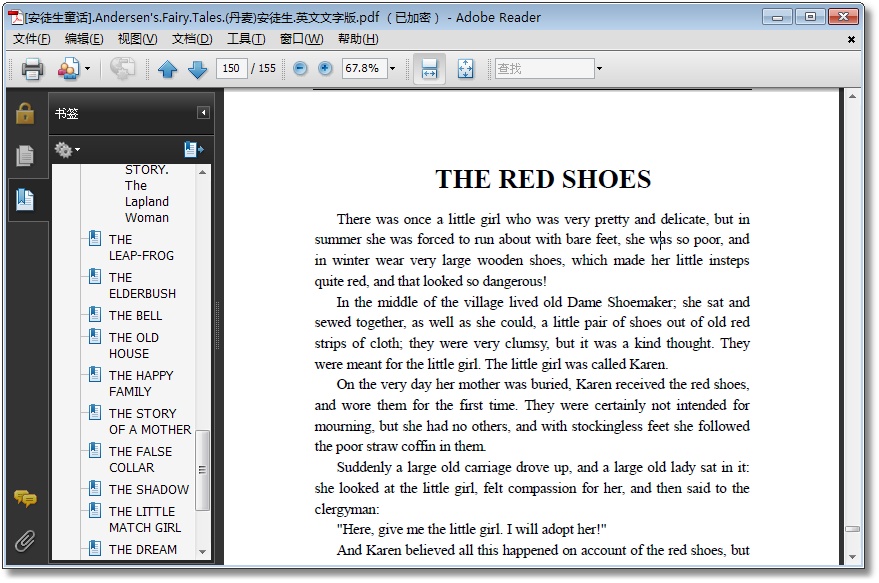Open the zoom level dropdown arrow
879x583 pixels.
[392, 68]
